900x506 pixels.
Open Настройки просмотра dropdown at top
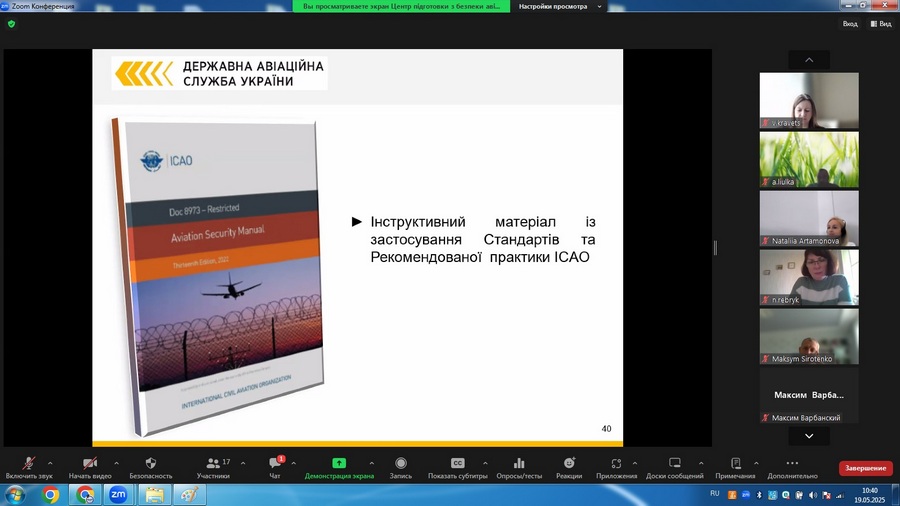[560, 6]
